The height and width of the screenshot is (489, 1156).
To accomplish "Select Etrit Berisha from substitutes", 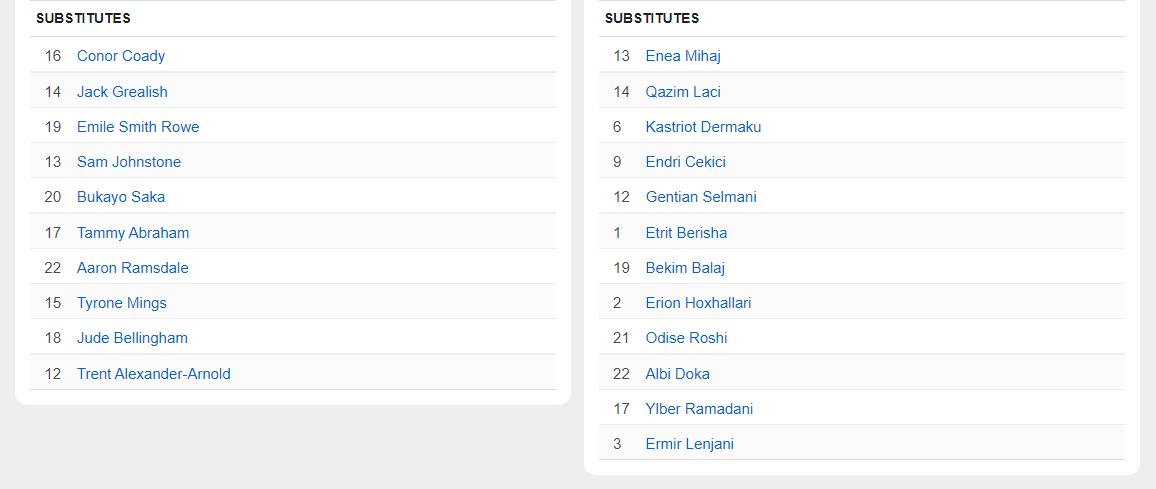I will point(686,233).
